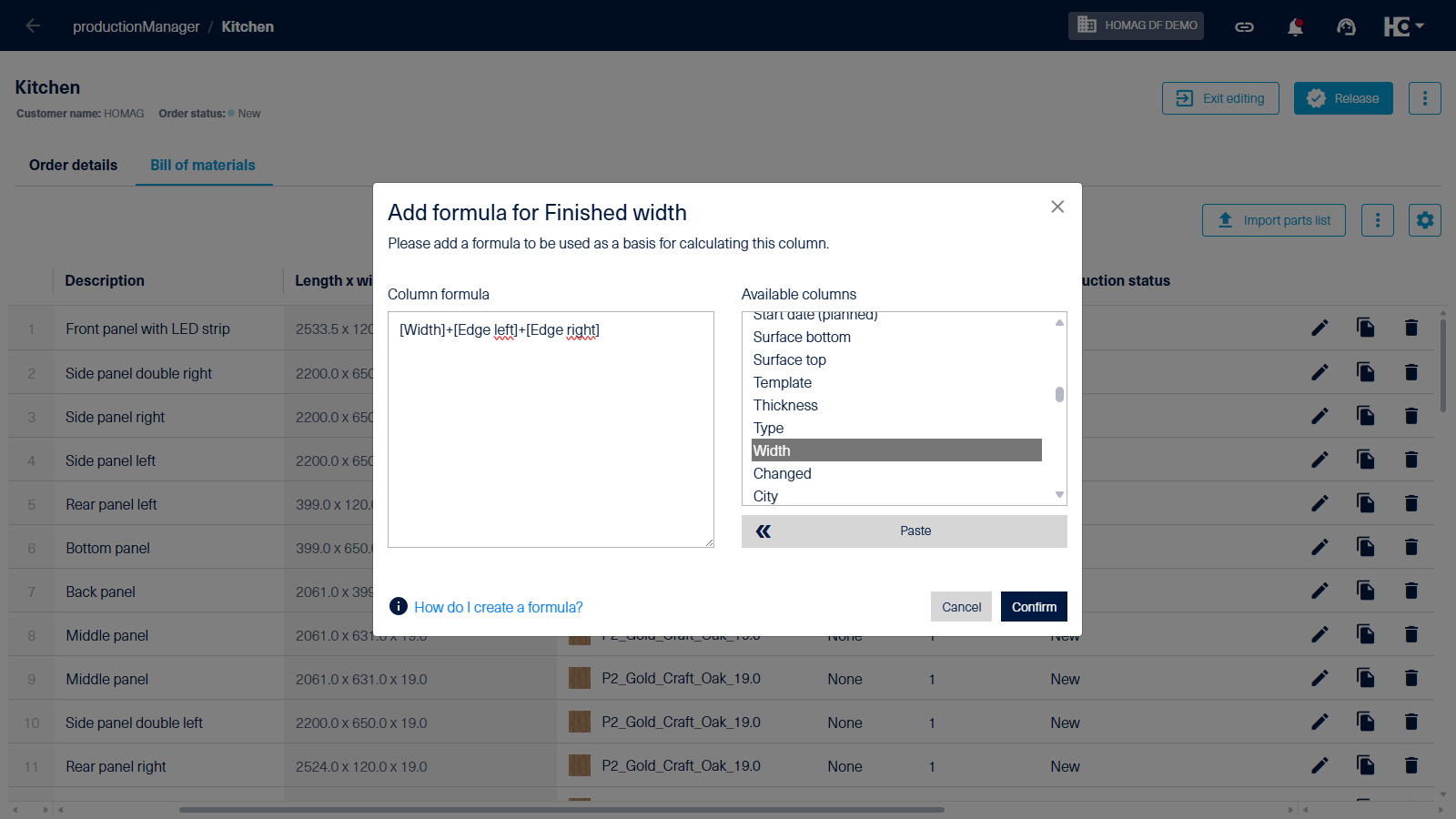Select Template in Available columns
Image resolution: width=1456 pixels, height=819 pixels.
(896, 382)
